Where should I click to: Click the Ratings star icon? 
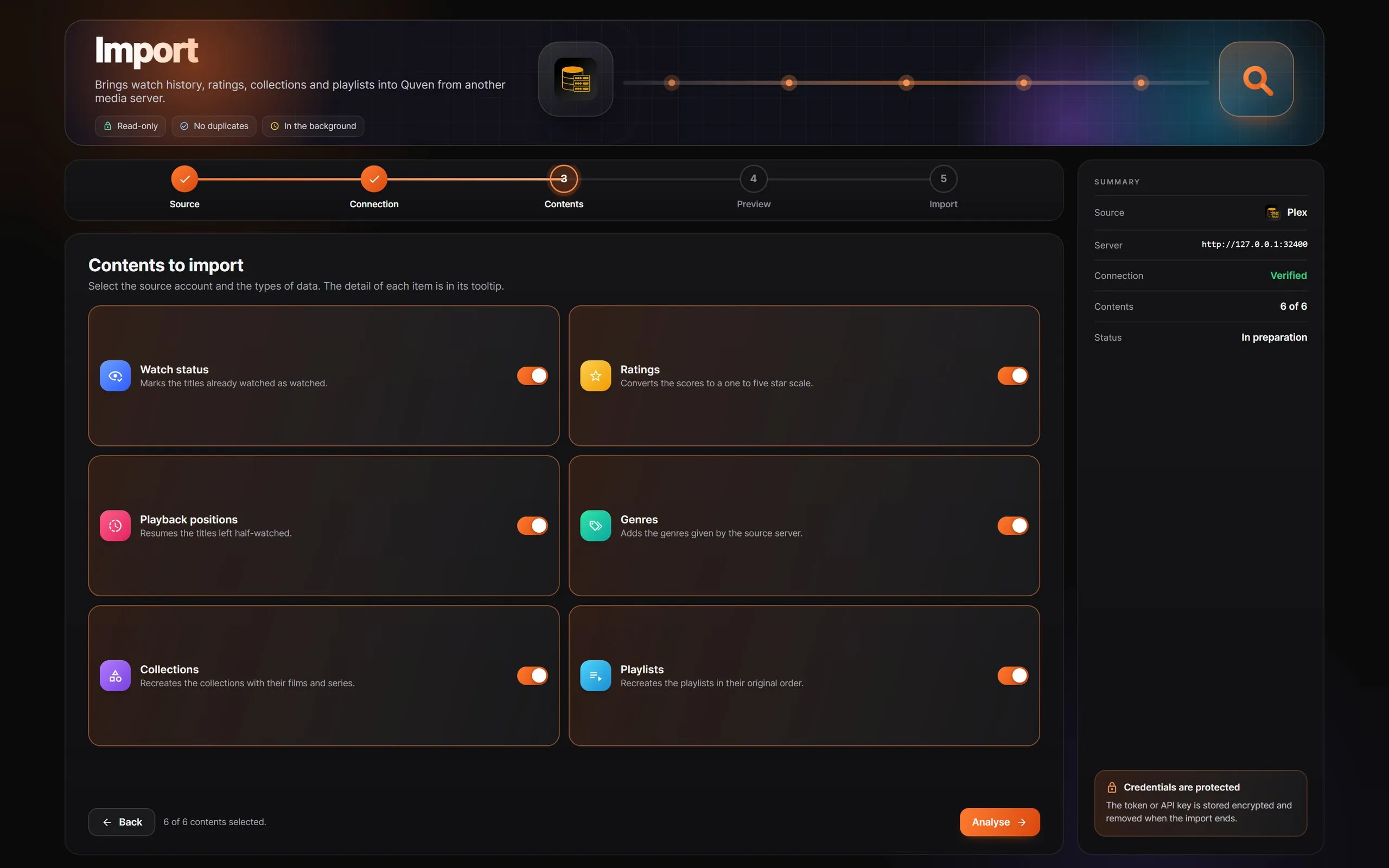[595, 375]
